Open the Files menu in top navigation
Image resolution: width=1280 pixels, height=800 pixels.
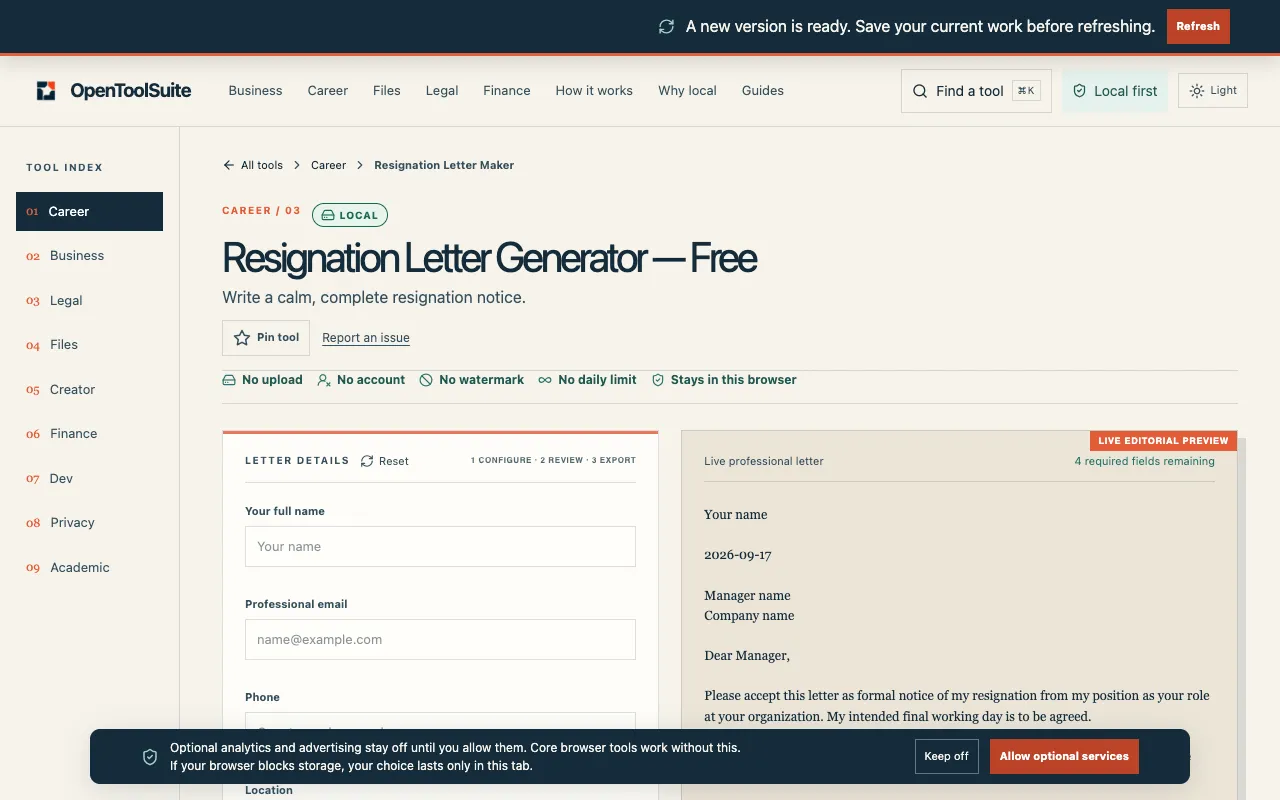click(x=387, y=90)
